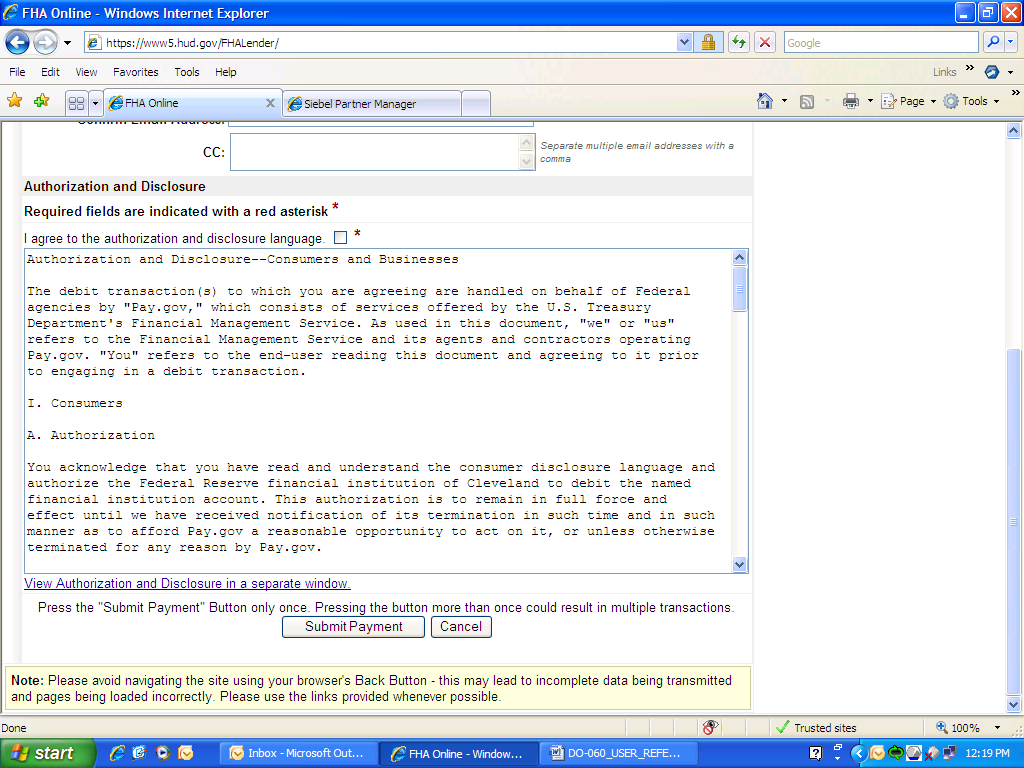Click the Add to Favorites icon

(x=41, y=101)
